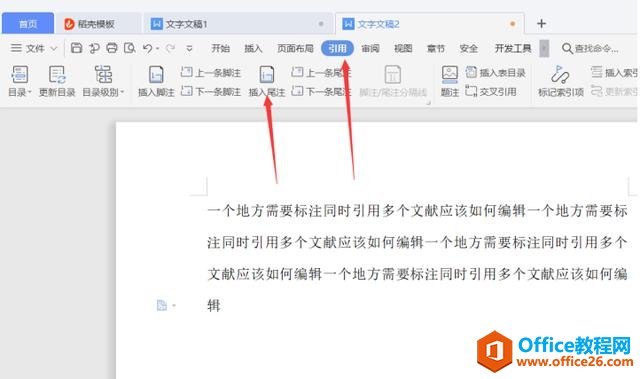Click the 脚注/尾注分隔线 button

pyautogui.click(x=393, y=81)
